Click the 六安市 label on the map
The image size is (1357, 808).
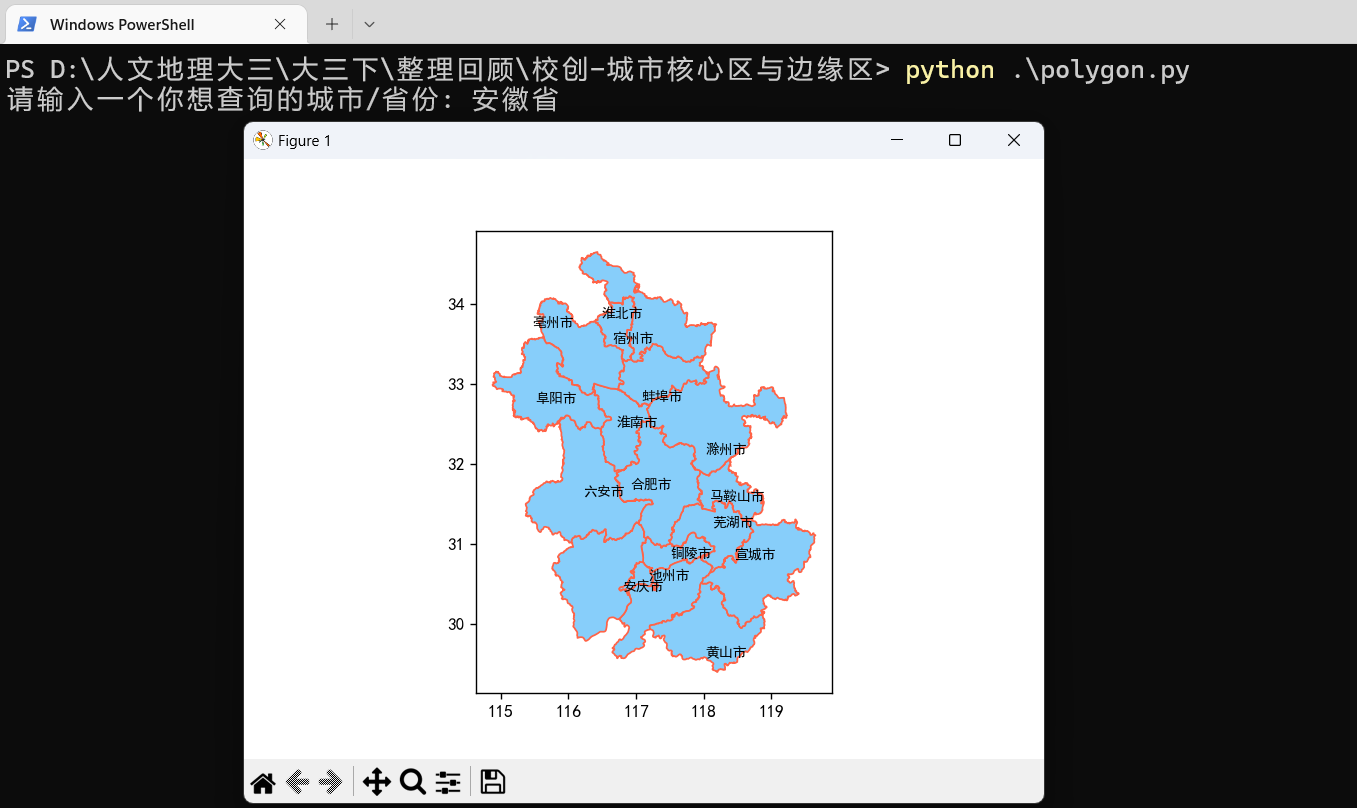point(604,492)
